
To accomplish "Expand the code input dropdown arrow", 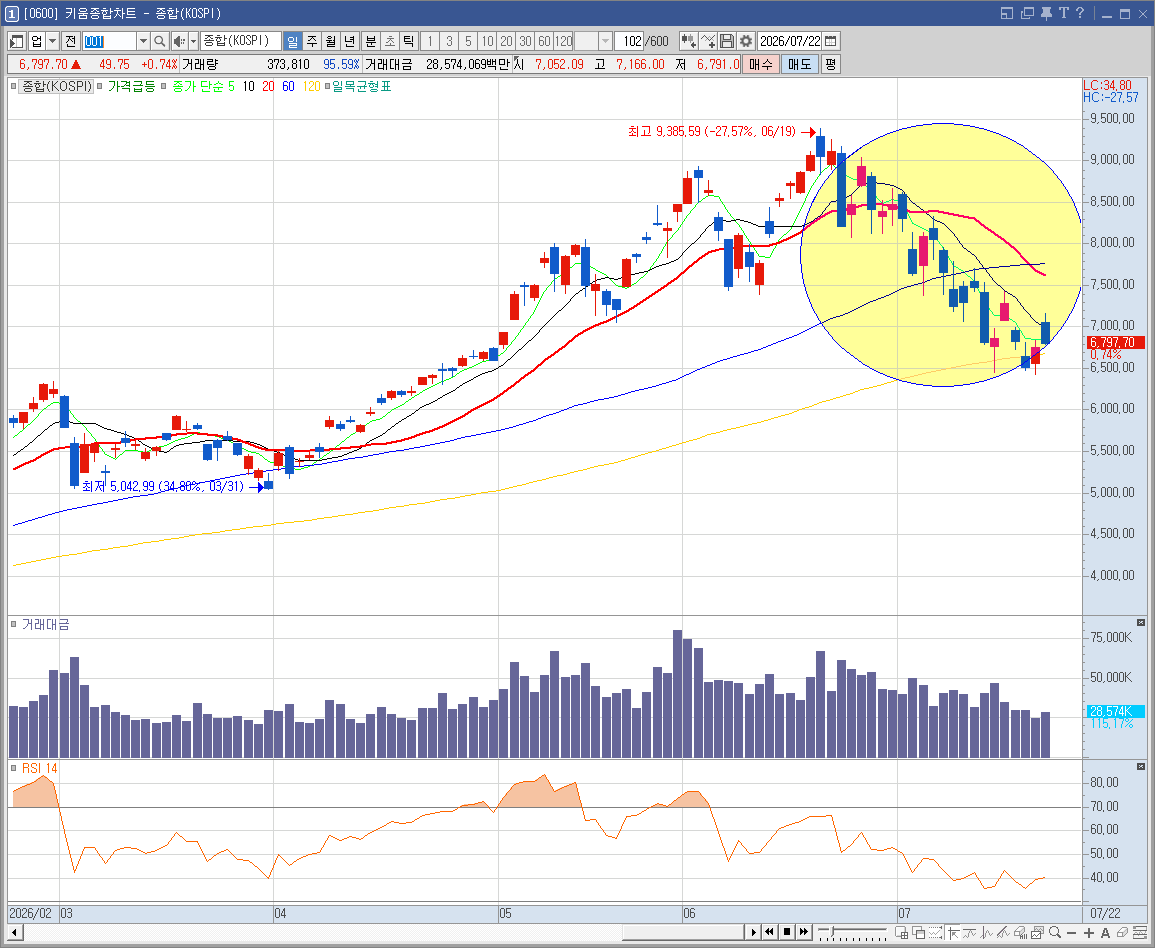I will (144, 41).
